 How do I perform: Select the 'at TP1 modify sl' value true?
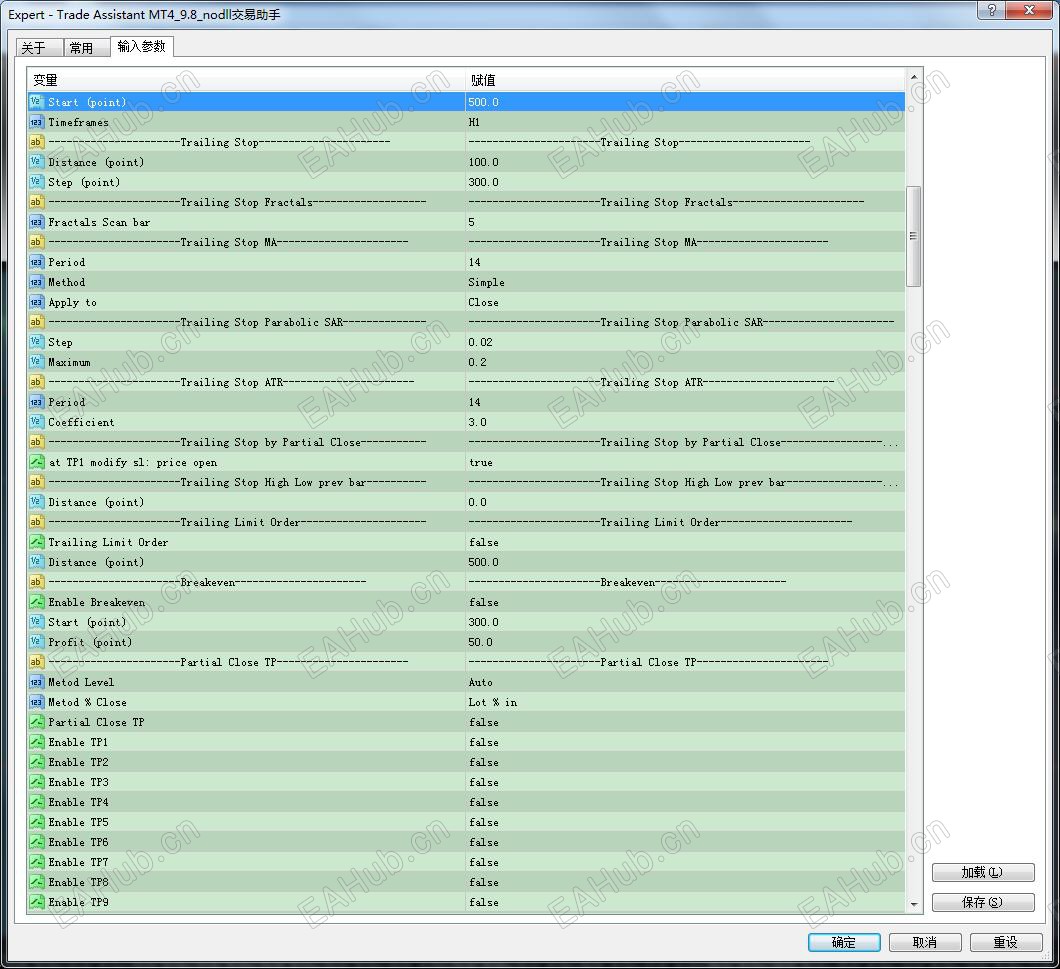(481, 463)
